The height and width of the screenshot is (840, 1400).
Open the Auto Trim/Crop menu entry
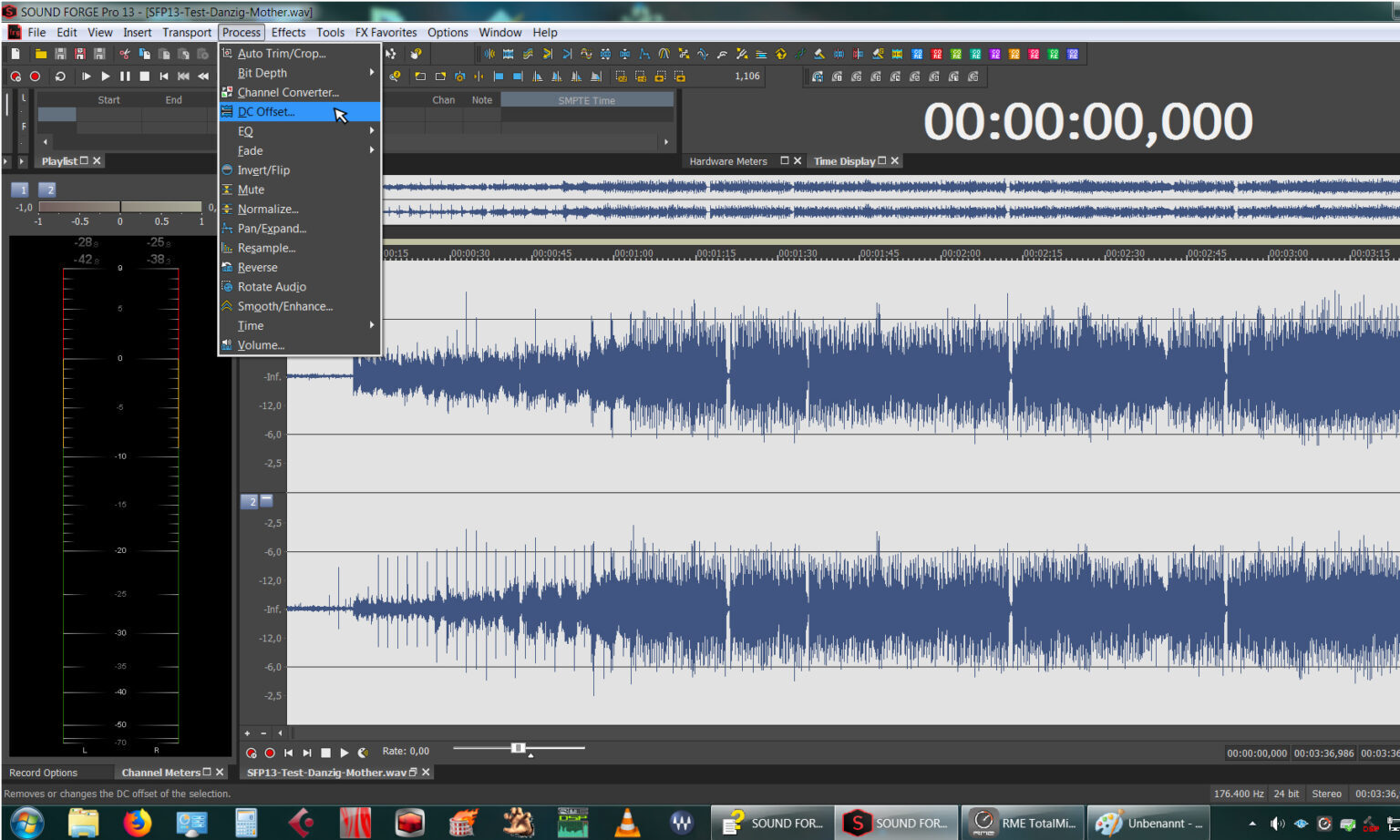click(299, 54)
